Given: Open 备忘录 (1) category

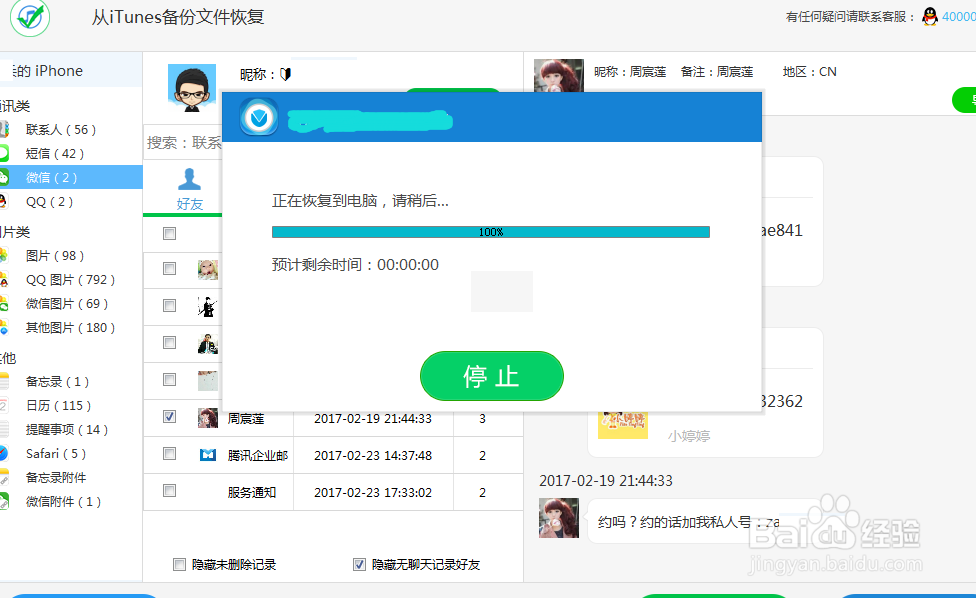Looking at the screenshot, I should pos(57,381).
